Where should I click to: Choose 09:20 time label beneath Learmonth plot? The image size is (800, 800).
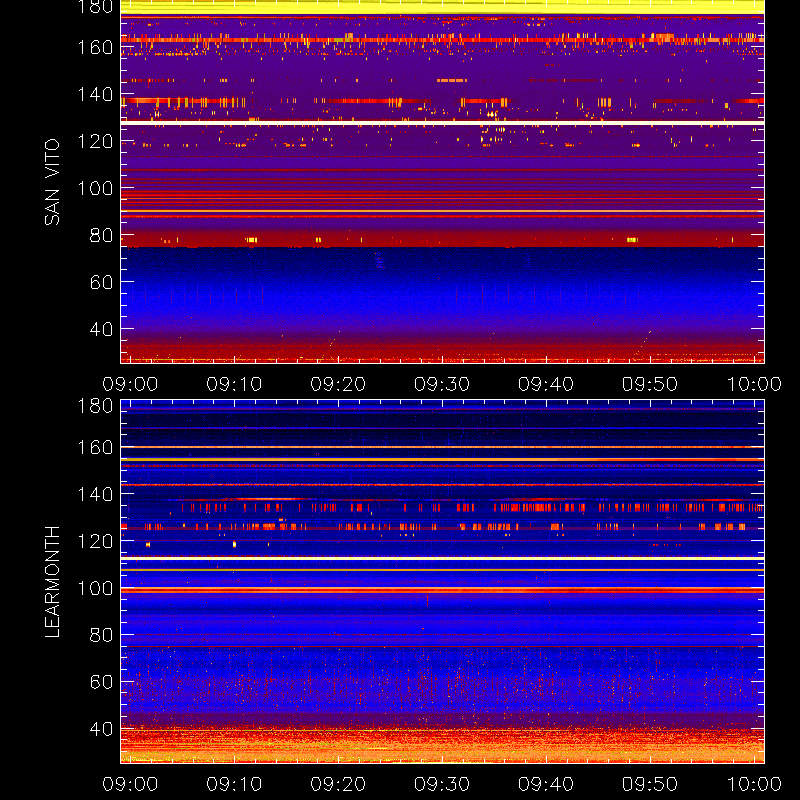(338, 784)
